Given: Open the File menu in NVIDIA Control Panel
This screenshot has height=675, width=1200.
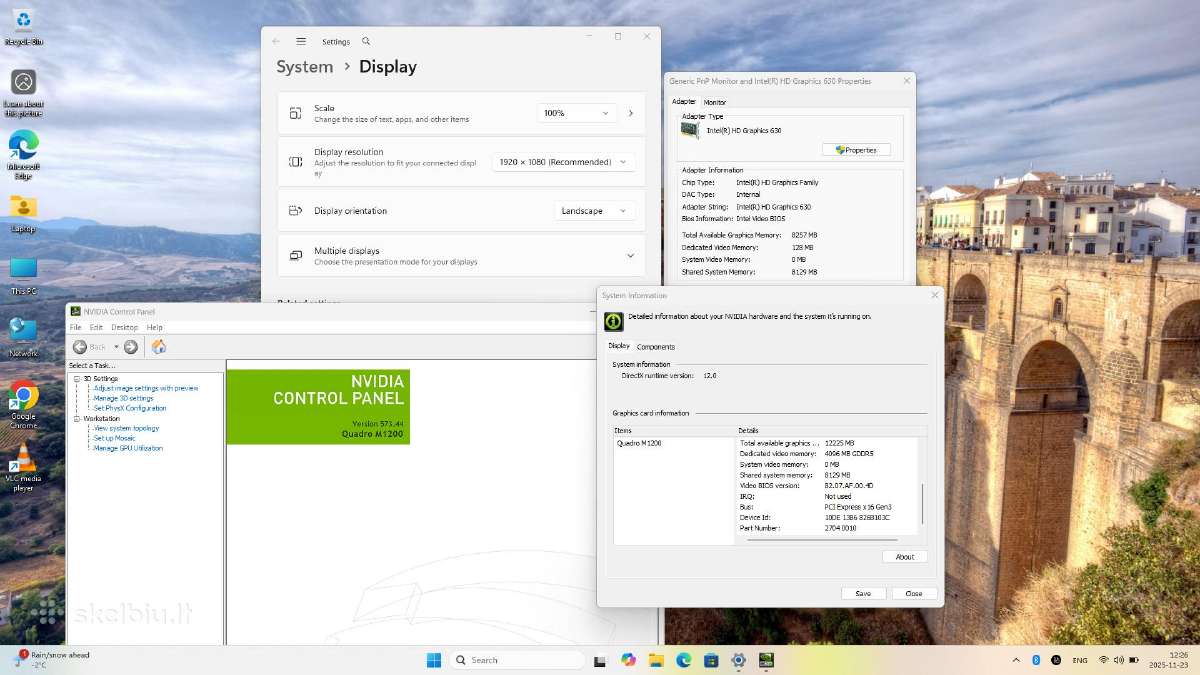Looking at the screenshot, I should 75,327.
